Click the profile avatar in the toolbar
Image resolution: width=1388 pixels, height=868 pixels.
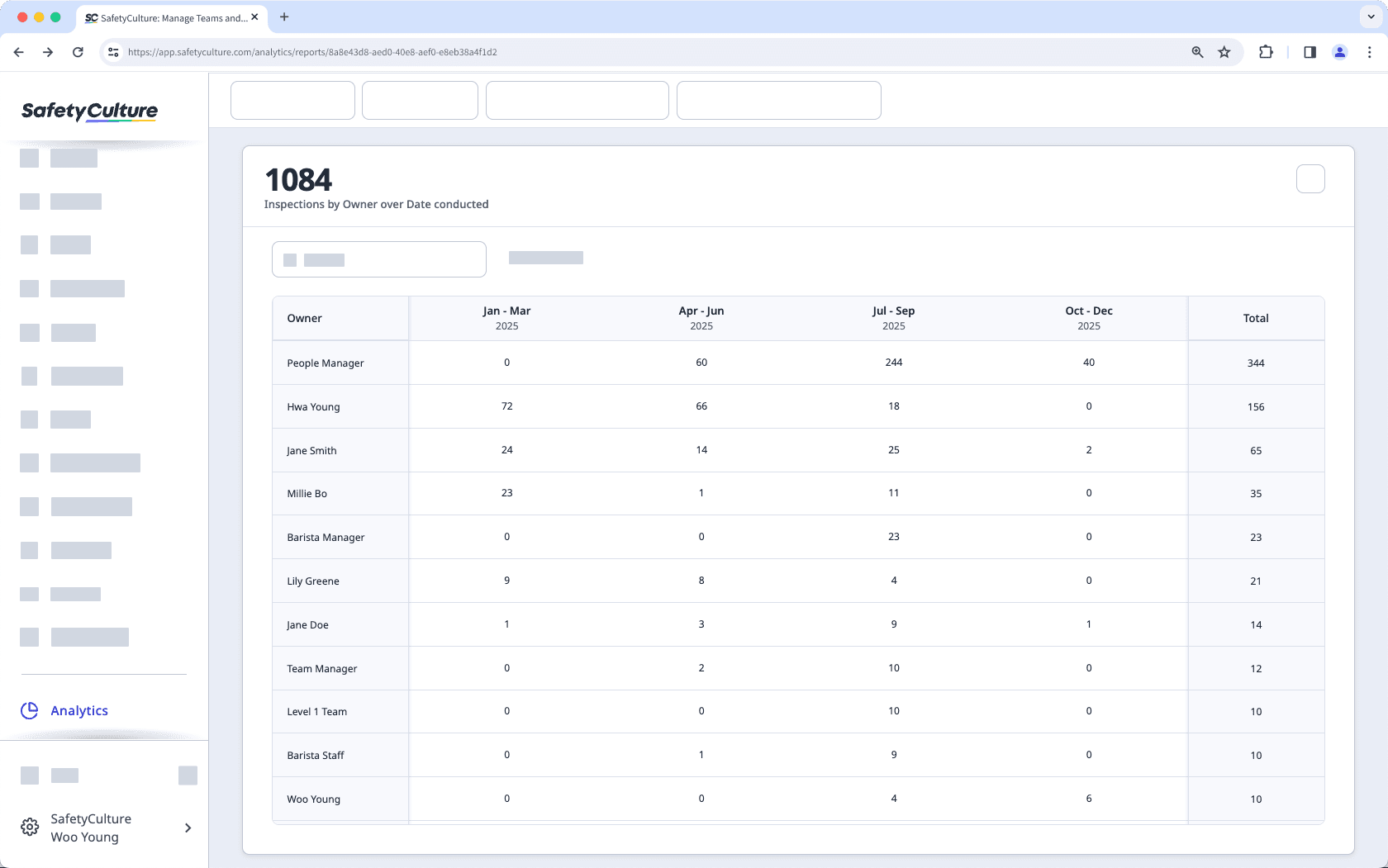click(1340, 51)
